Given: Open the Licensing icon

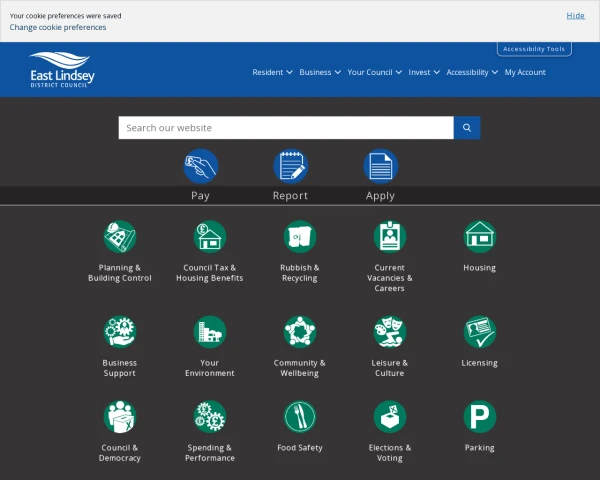Looking at the screenshot, I should [x=480, y=332].
